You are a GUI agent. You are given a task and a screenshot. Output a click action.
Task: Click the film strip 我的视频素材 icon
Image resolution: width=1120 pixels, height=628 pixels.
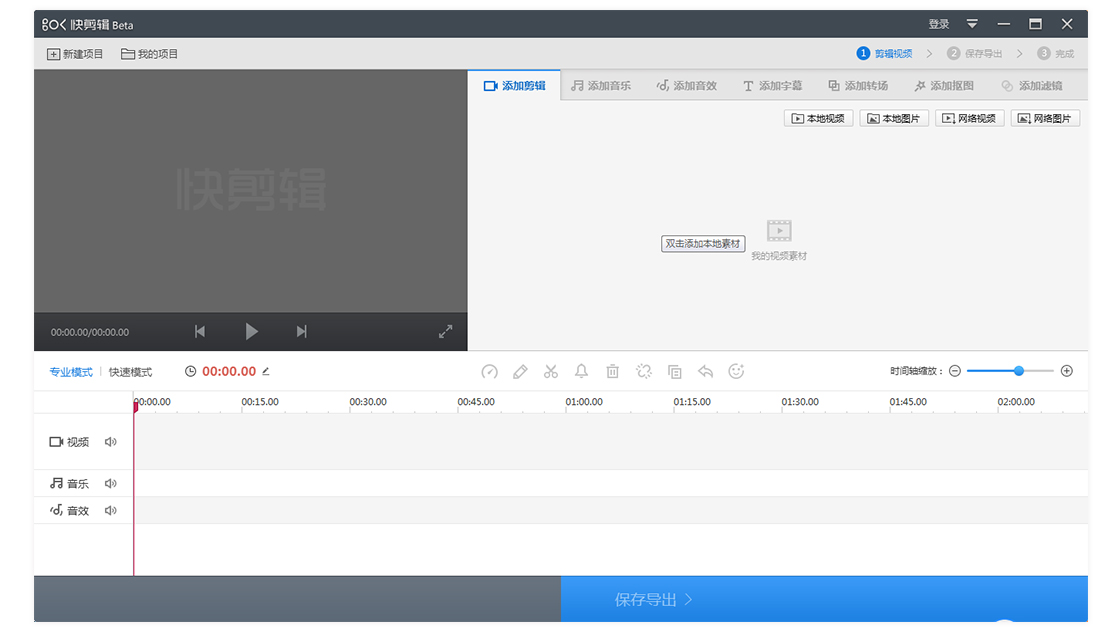(779, 231)
